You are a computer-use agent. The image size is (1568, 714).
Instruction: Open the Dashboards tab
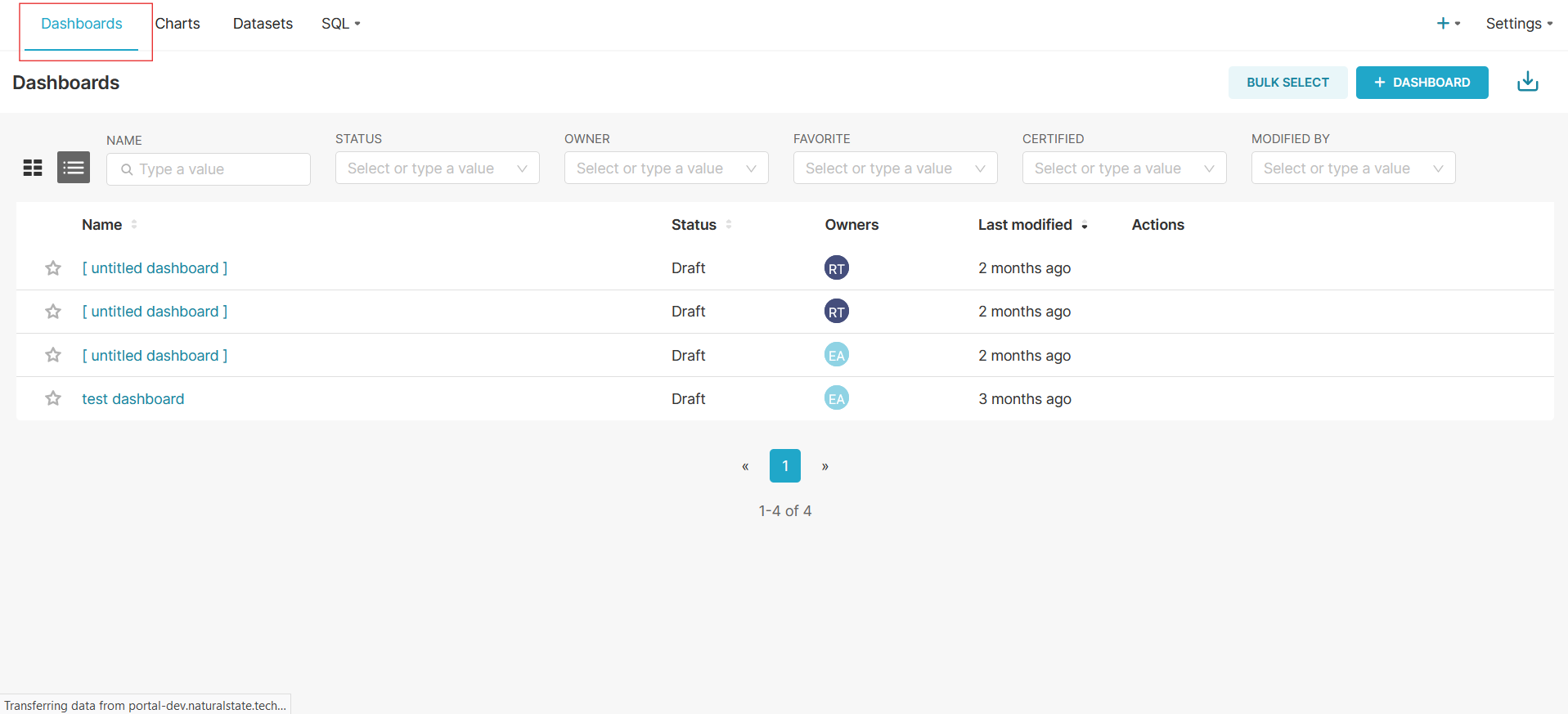tap(82, 24)
